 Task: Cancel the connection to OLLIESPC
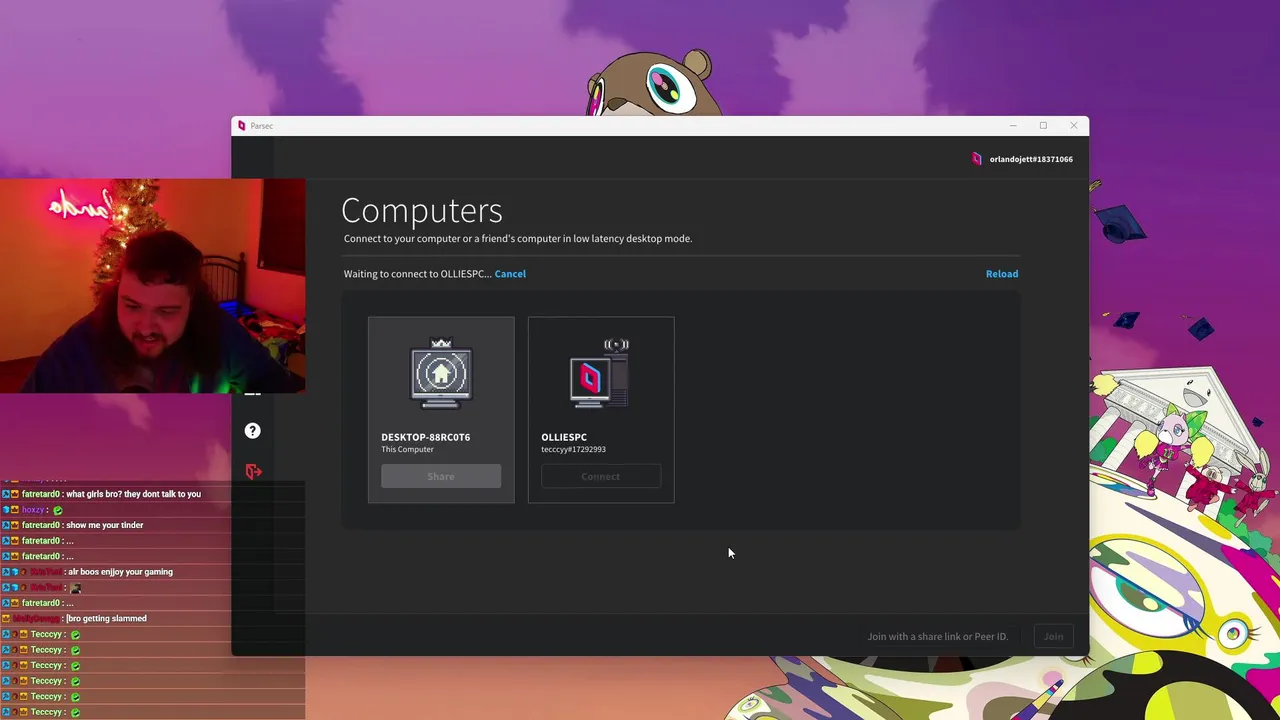(510, 274)
